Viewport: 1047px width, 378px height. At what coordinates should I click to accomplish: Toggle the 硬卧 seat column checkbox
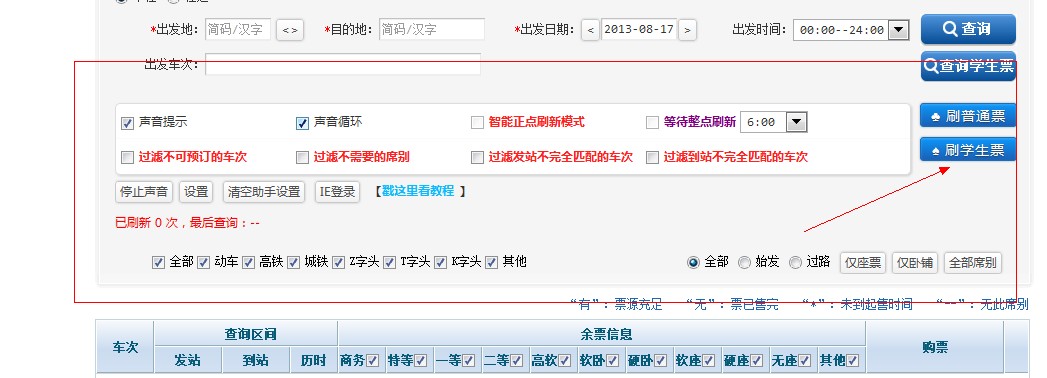pyautogui.click(x=661, y=361)
